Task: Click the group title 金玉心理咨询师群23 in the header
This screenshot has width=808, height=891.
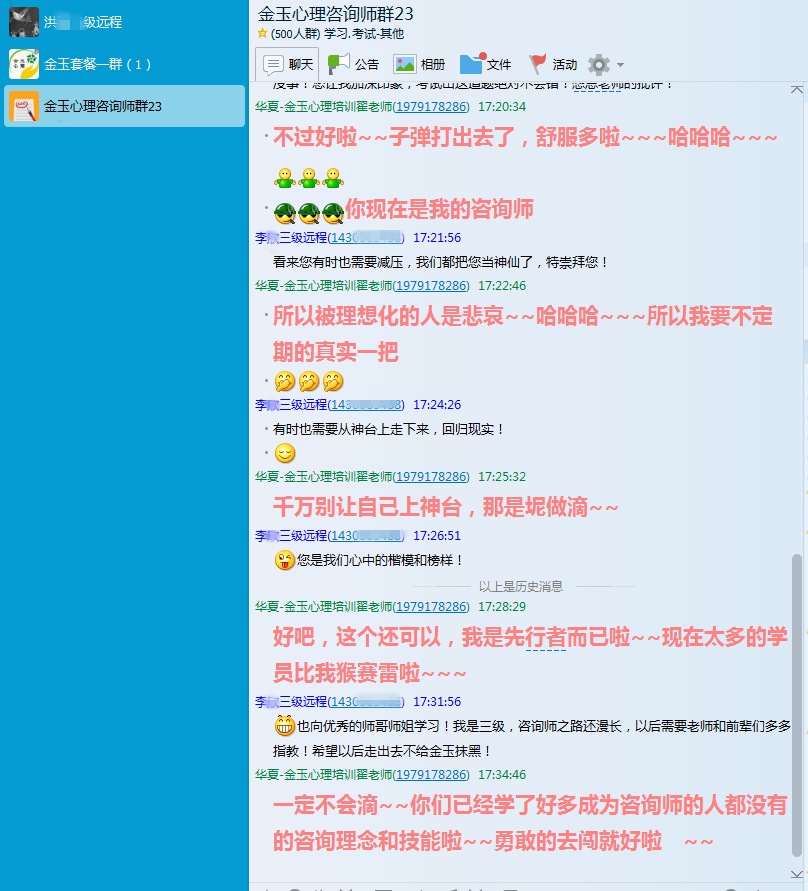Action: pyautogui.click(x=335, y=13)
